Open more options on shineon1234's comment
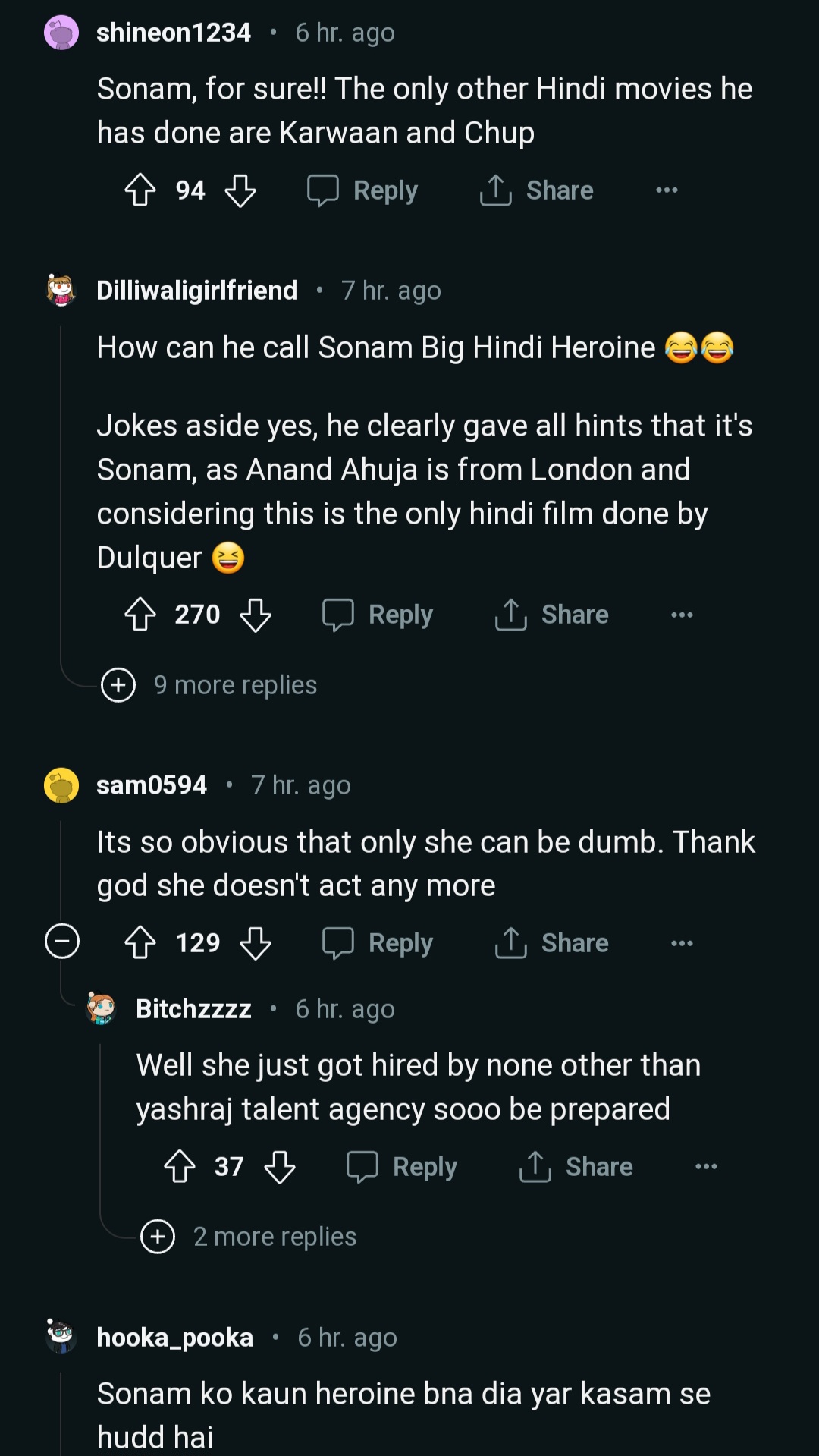Image resolution: width=819 pixels, height=1456 pixels. [667, 190]
